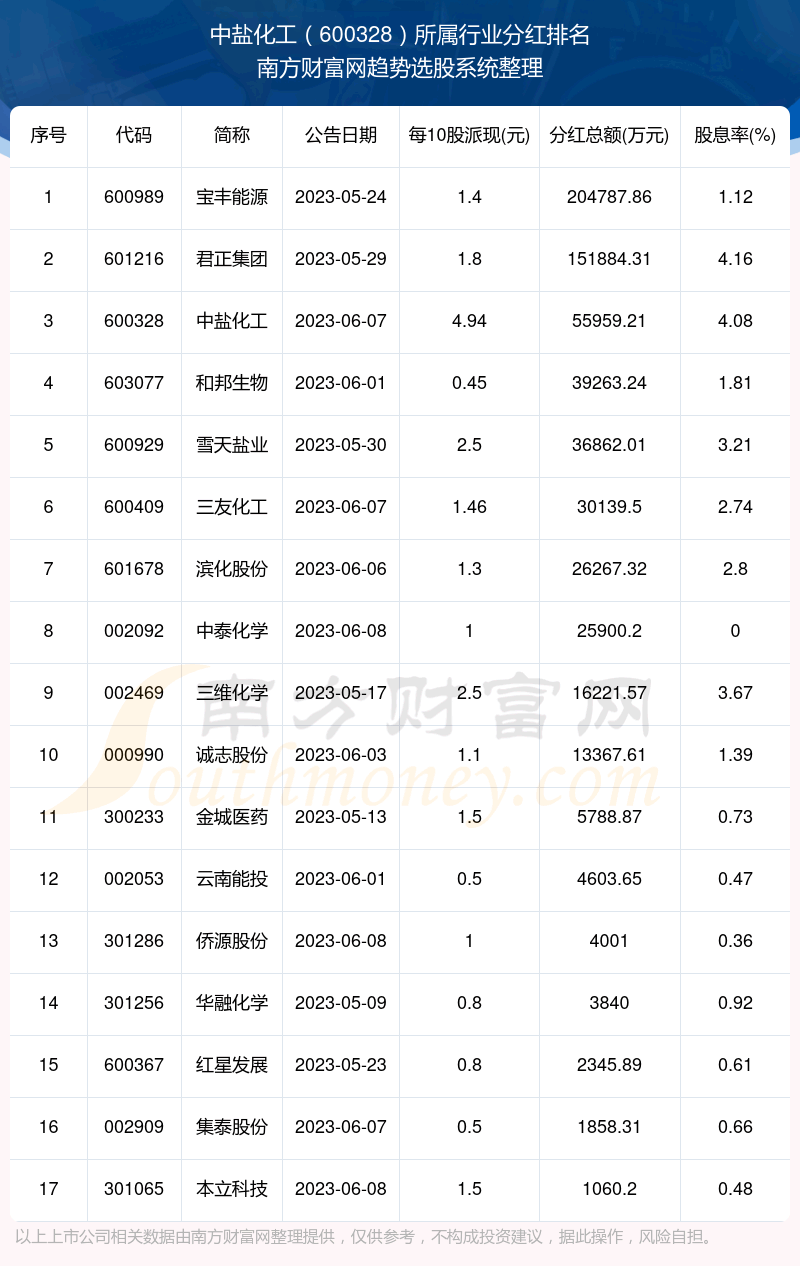This screenshot has height=1288, width=800.
Task: Click the 分红总额(万元) column header
Action: [609, 136]
